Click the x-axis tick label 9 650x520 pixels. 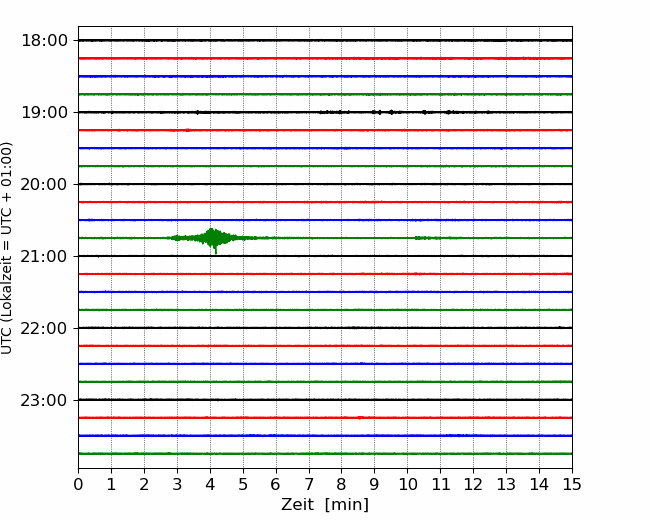click(375, 484)
